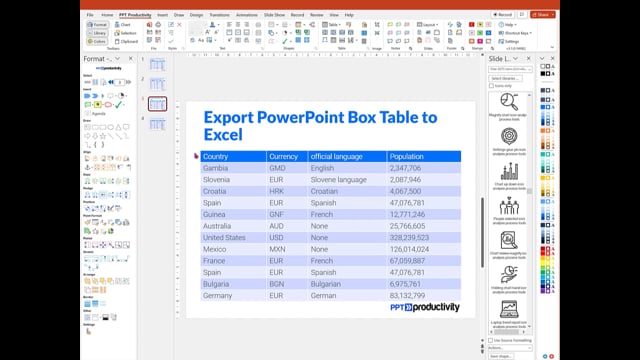Select slide 2 thumbnail in slide panel
Screen dimensions: 640x360
(x=158, y=84)
